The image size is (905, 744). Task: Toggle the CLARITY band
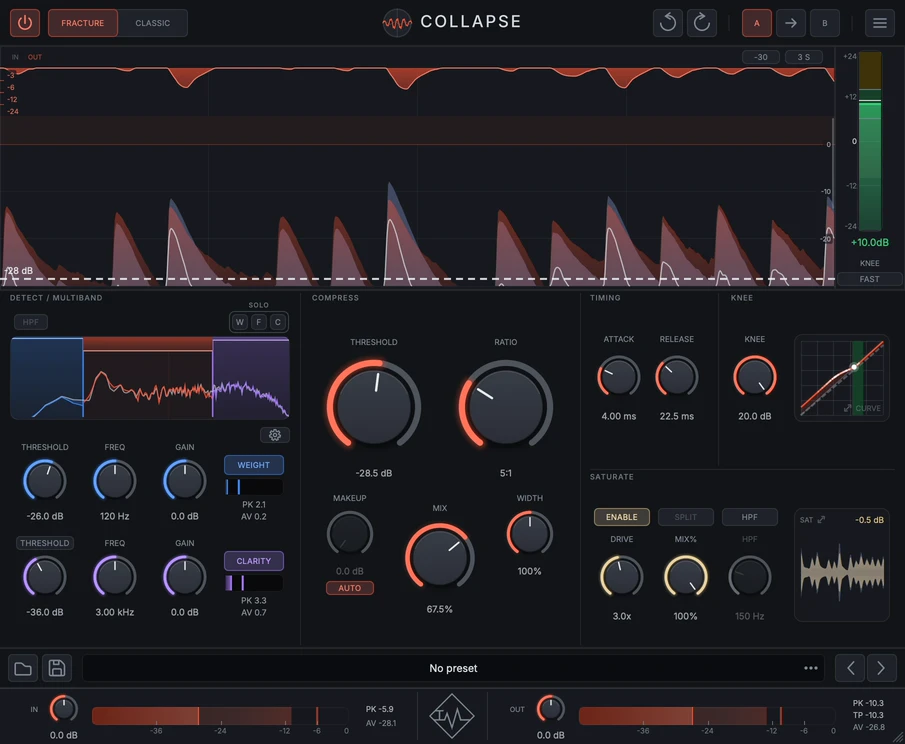click(x=253, y=561)
